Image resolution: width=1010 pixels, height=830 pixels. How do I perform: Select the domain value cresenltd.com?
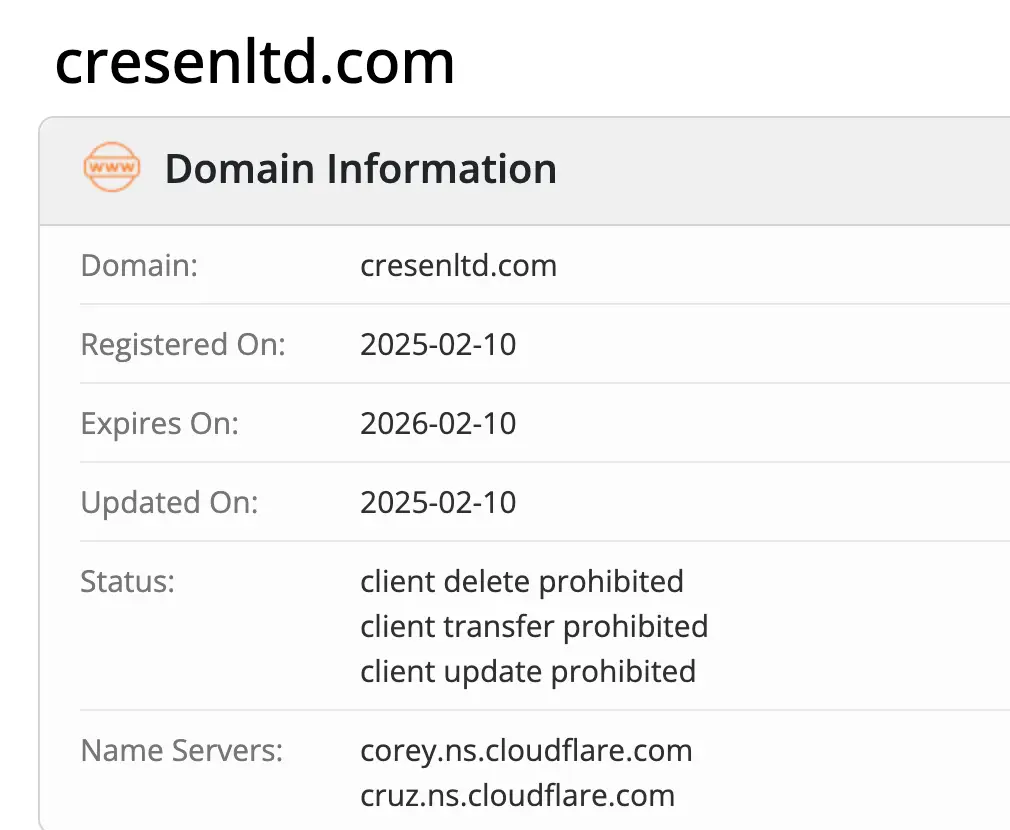tap(458, 266)
